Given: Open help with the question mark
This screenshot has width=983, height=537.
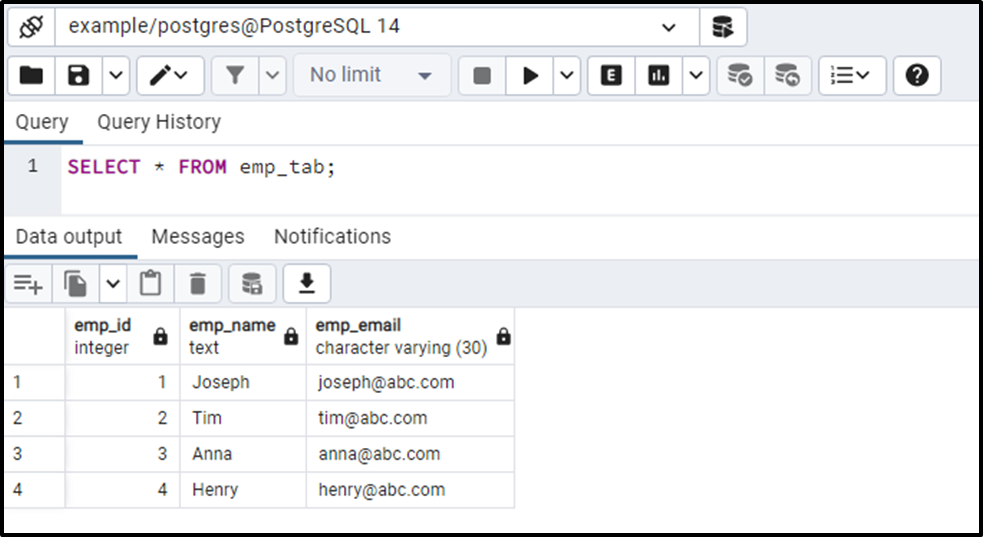Looking at the screenshot, I should coord(917,76).
